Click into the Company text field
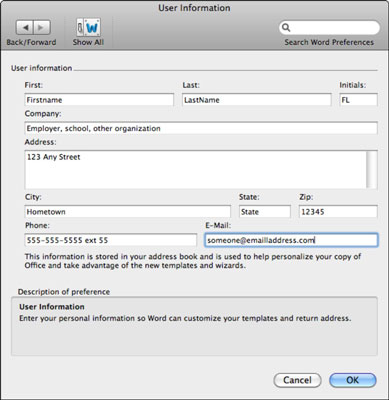This screenshot has width=389, height=400. pyautogui.click(x=201, y=128)
